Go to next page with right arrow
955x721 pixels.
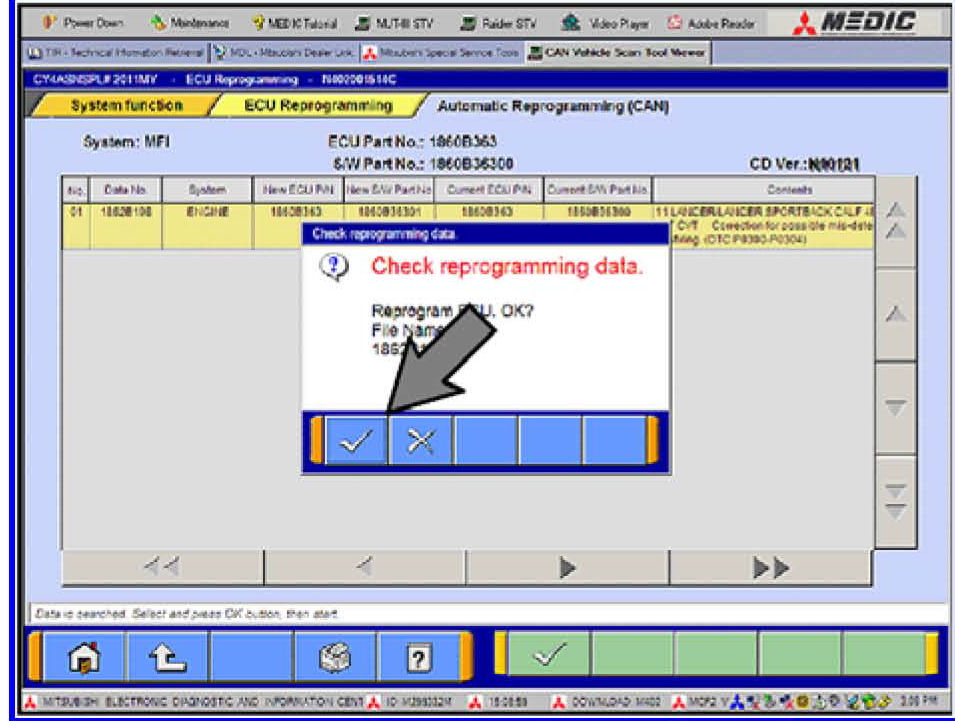(567, 568)
